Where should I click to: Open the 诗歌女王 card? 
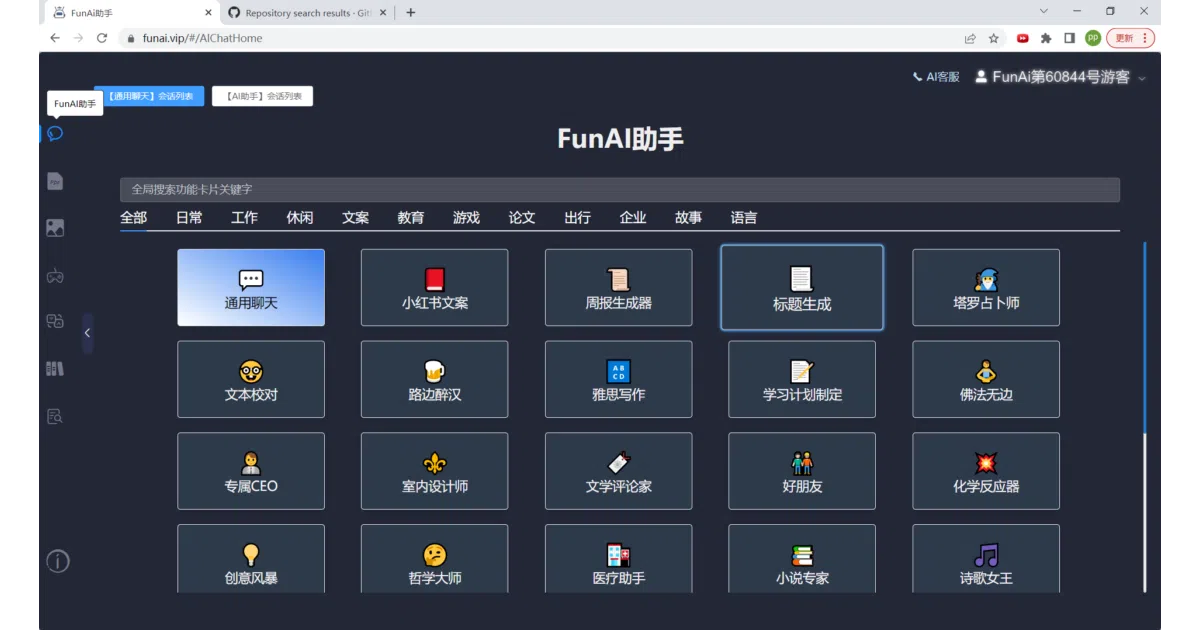coord(986,559)
